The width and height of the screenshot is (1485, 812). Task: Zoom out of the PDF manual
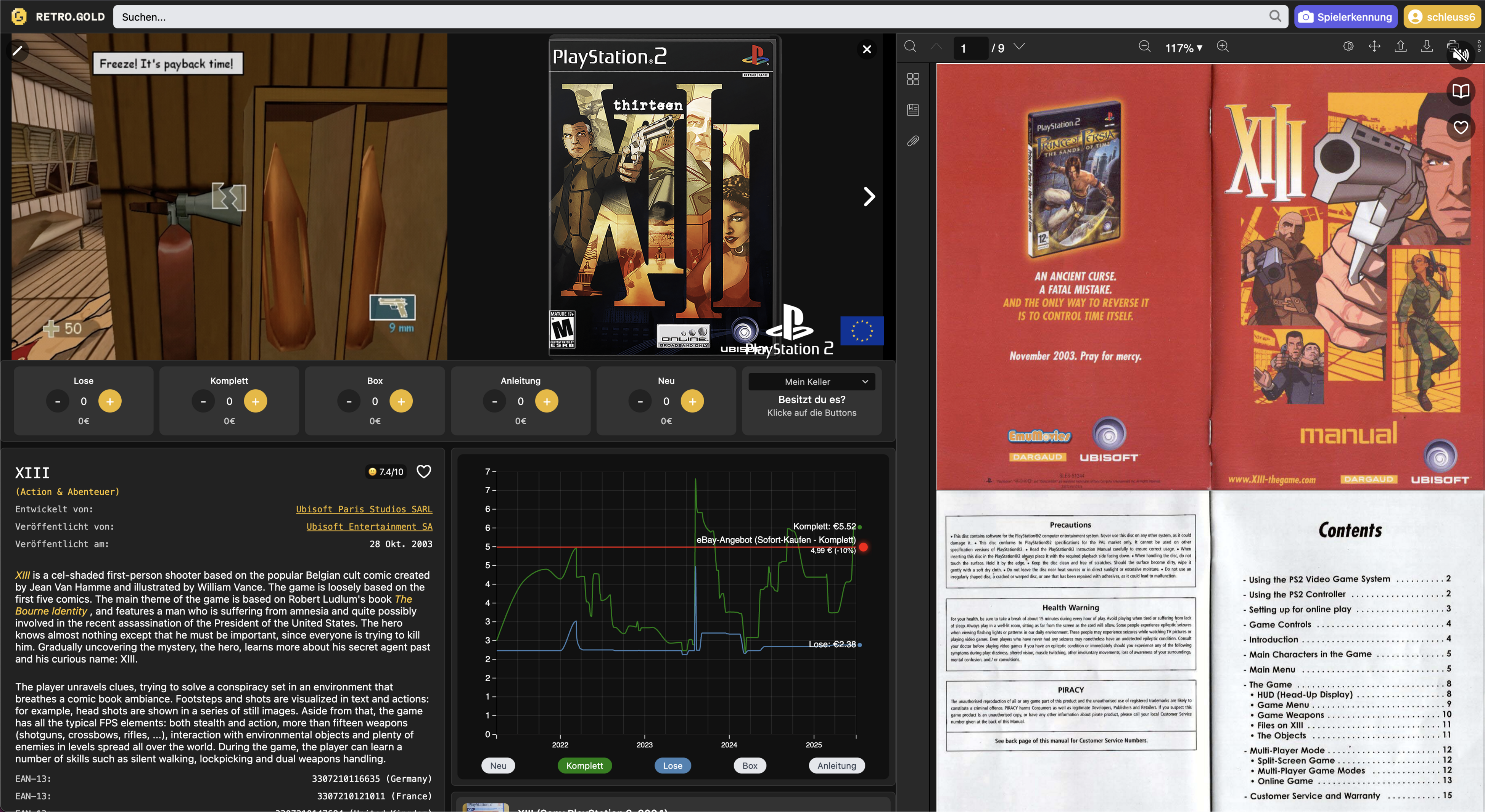(x=1145, y=47)
